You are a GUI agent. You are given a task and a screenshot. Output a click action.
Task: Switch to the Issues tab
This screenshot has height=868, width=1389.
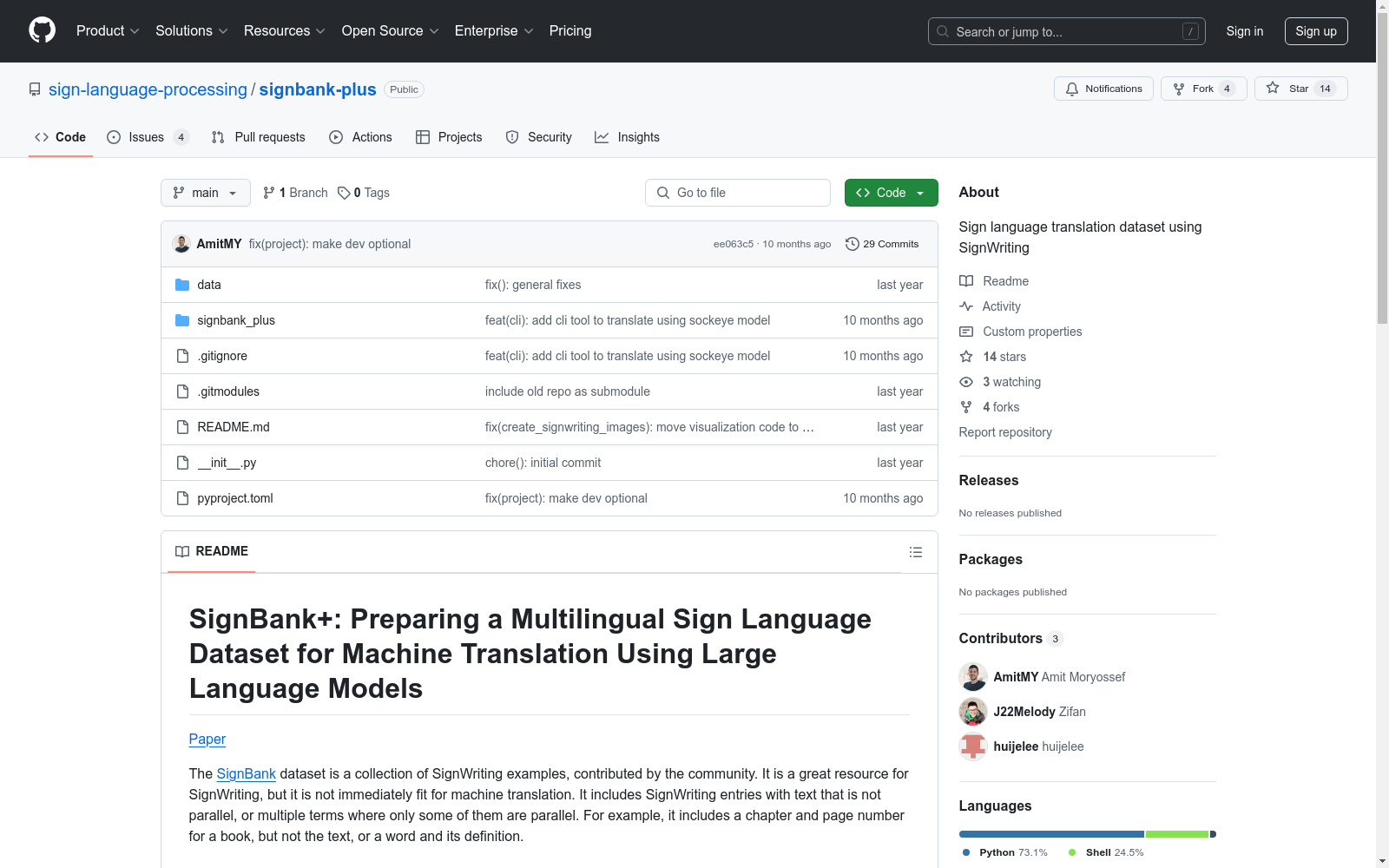point(148,137)
